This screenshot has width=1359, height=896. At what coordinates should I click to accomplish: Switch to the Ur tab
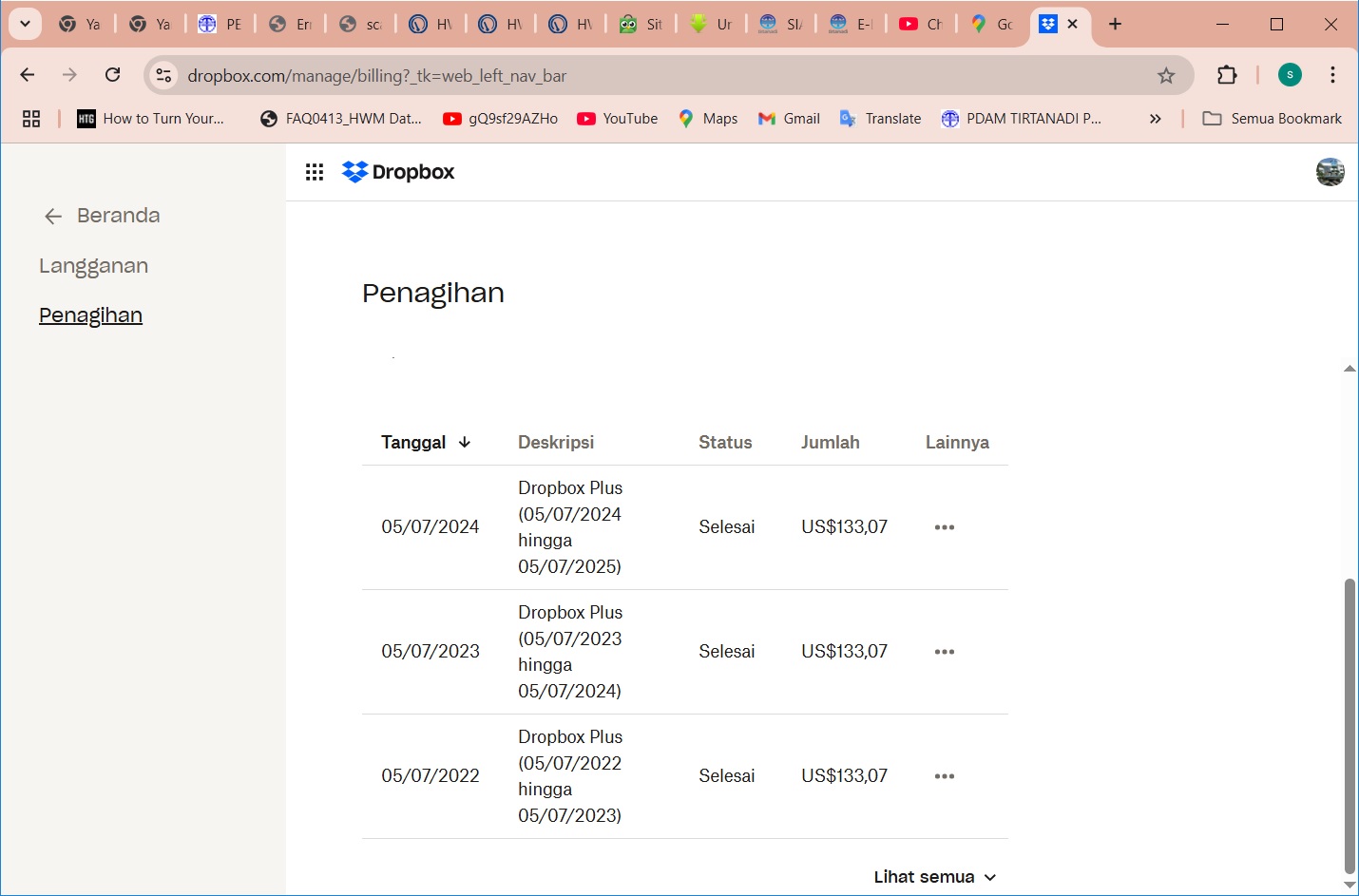pos(711,24)
